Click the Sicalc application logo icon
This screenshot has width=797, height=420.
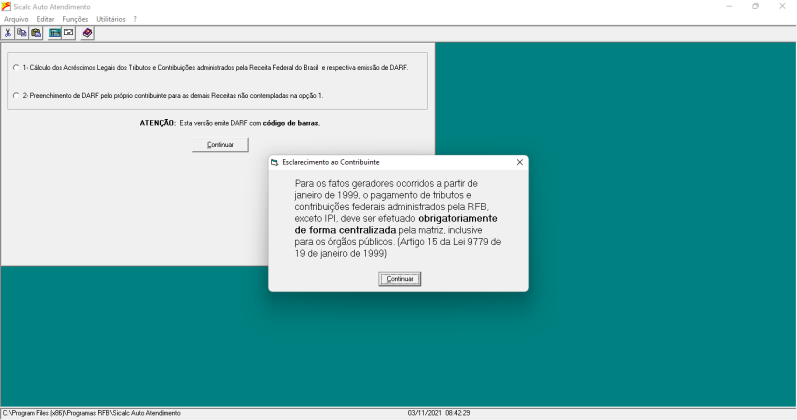[6, 7]
